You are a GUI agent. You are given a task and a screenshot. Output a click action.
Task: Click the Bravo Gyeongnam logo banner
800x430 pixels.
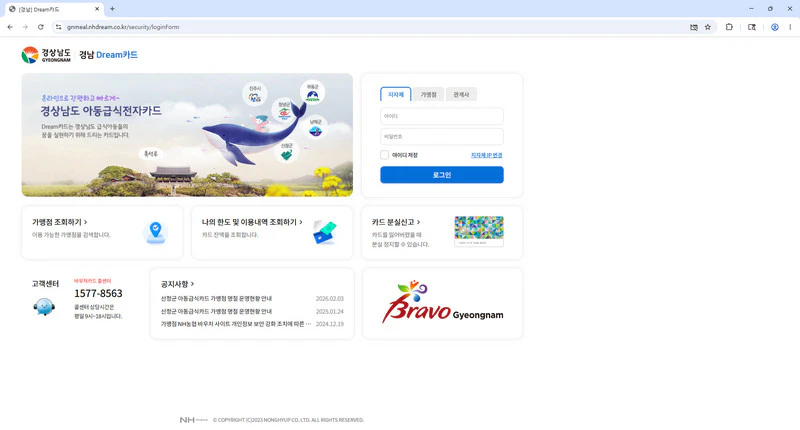442,303
